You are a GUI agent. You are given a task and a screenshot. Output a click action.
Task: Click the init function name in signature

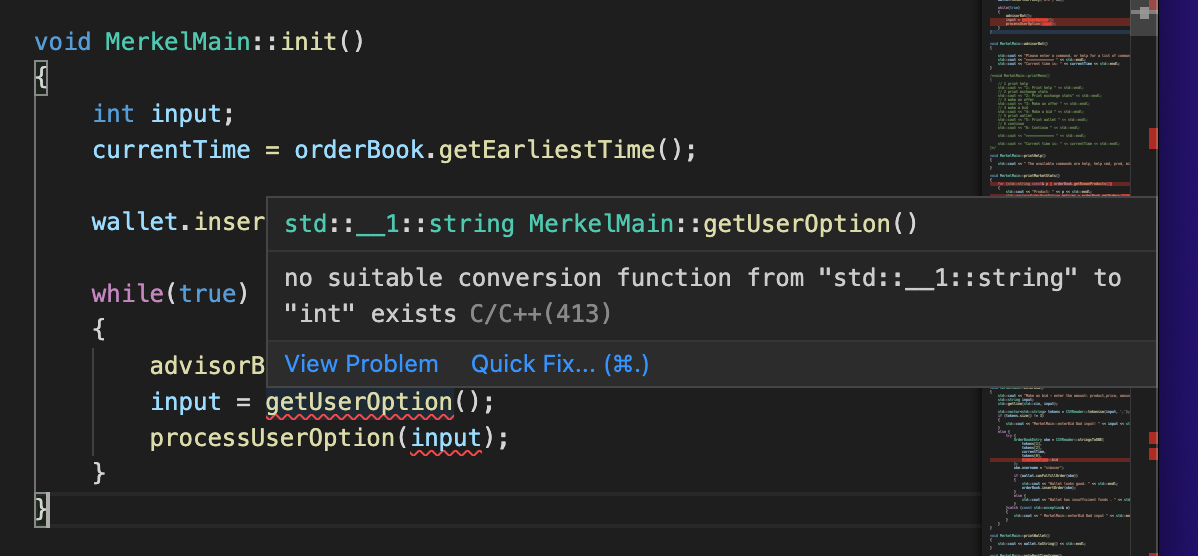309,41
